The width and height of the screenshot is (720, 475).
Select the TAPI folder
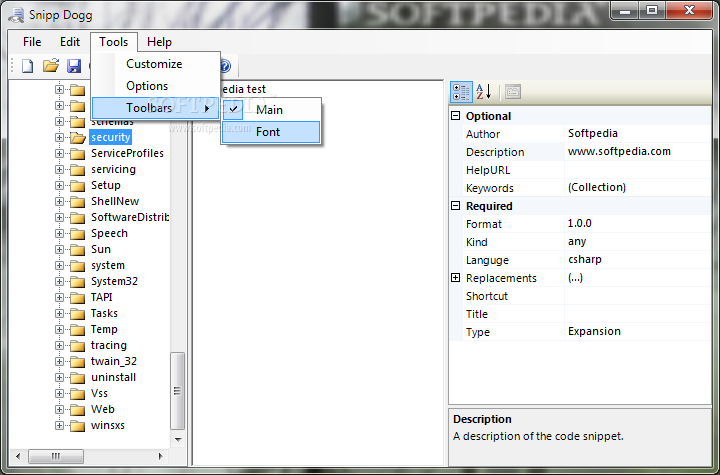tap(101, 297)
